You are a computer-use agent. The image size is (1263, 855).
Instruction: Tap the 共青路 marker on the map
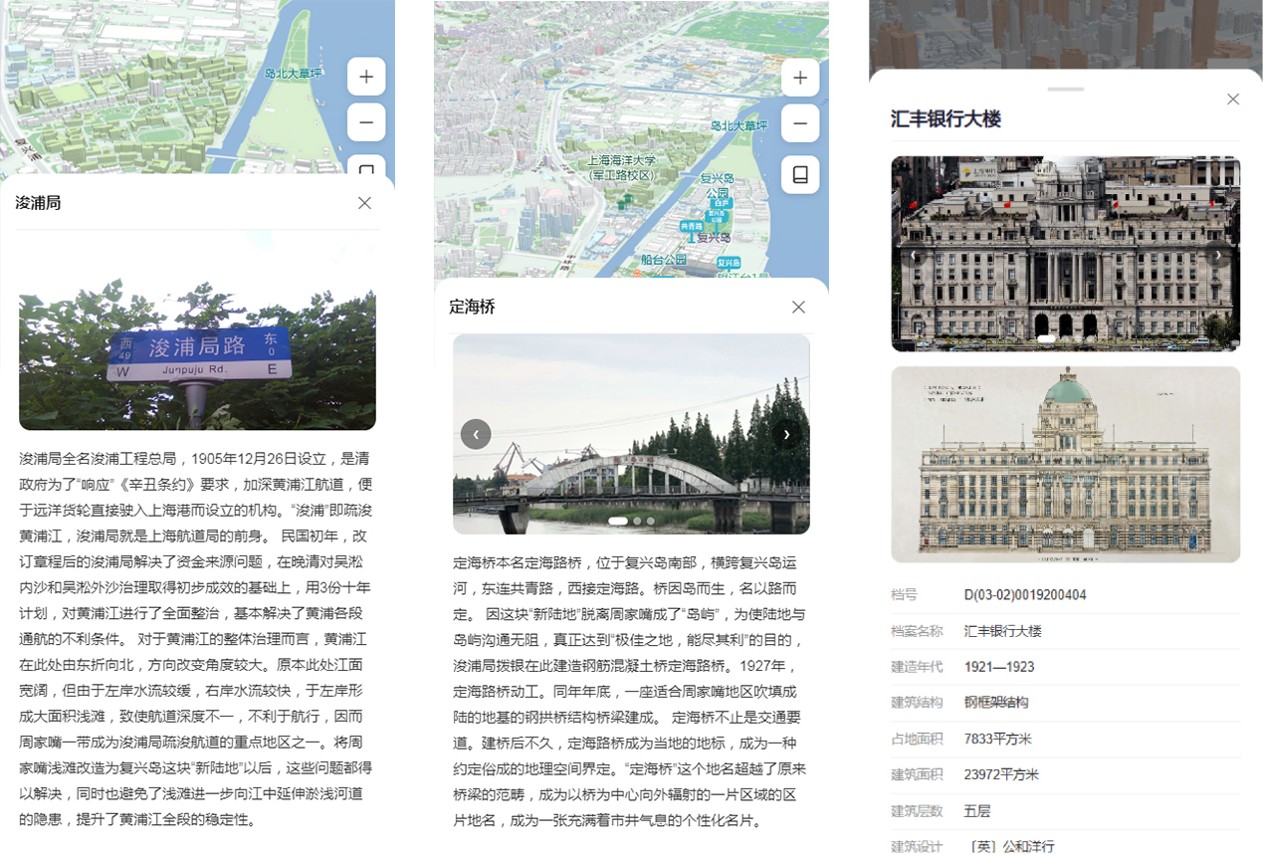coord(691,228)
